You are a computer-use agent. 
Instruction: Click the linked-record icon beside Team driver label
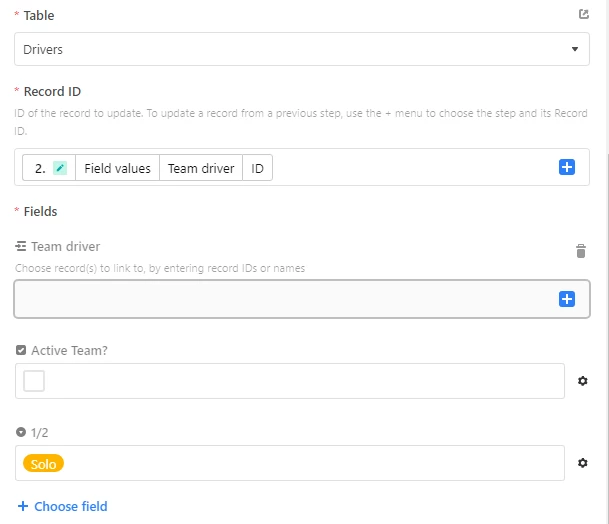point(21,246)
